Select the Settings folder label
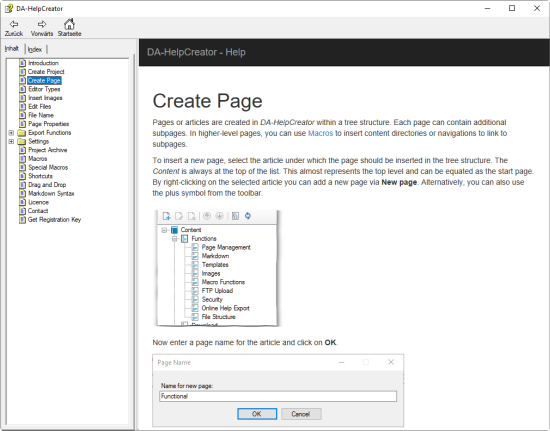 [39, 141]
